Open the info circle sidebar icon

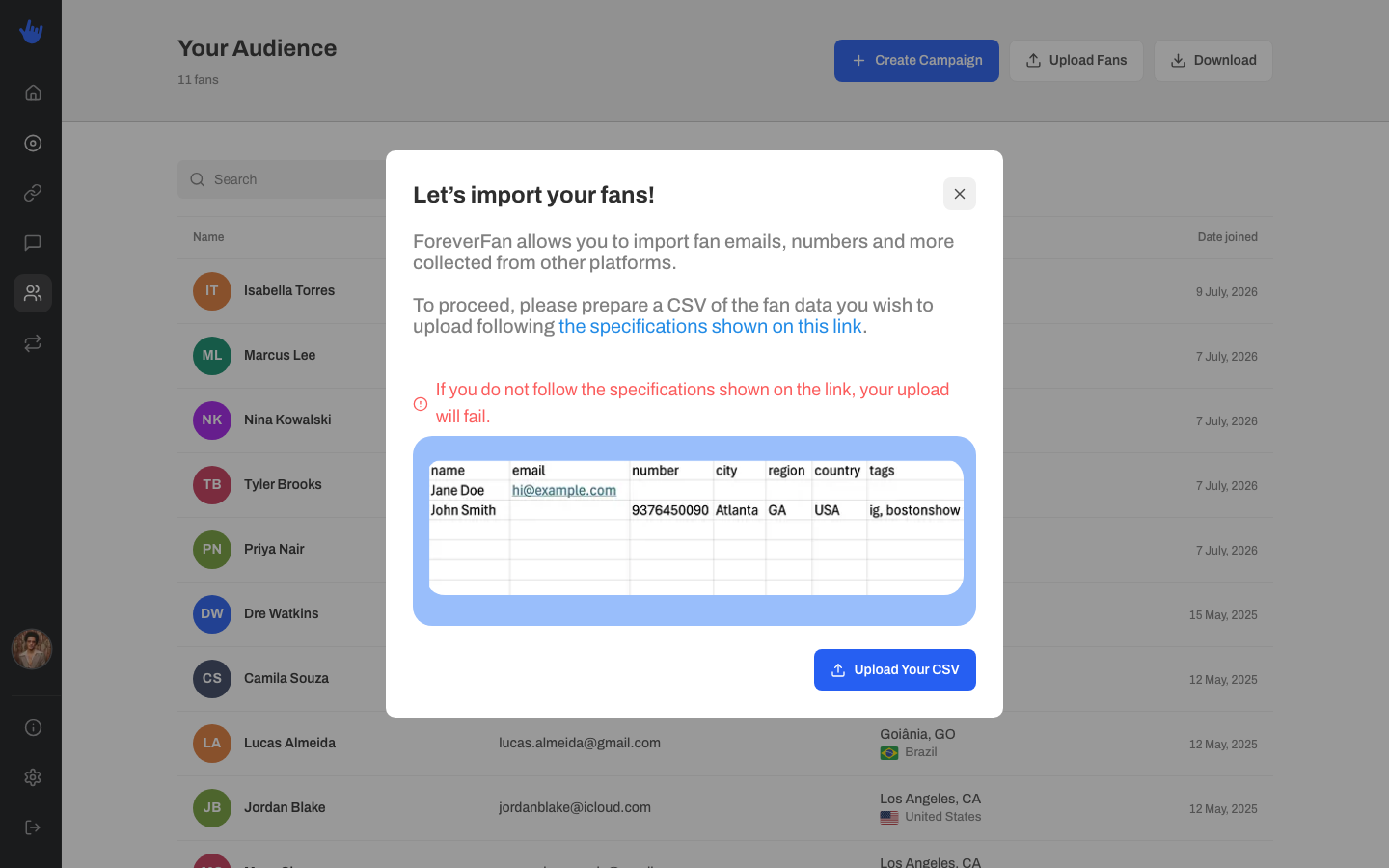33,727
